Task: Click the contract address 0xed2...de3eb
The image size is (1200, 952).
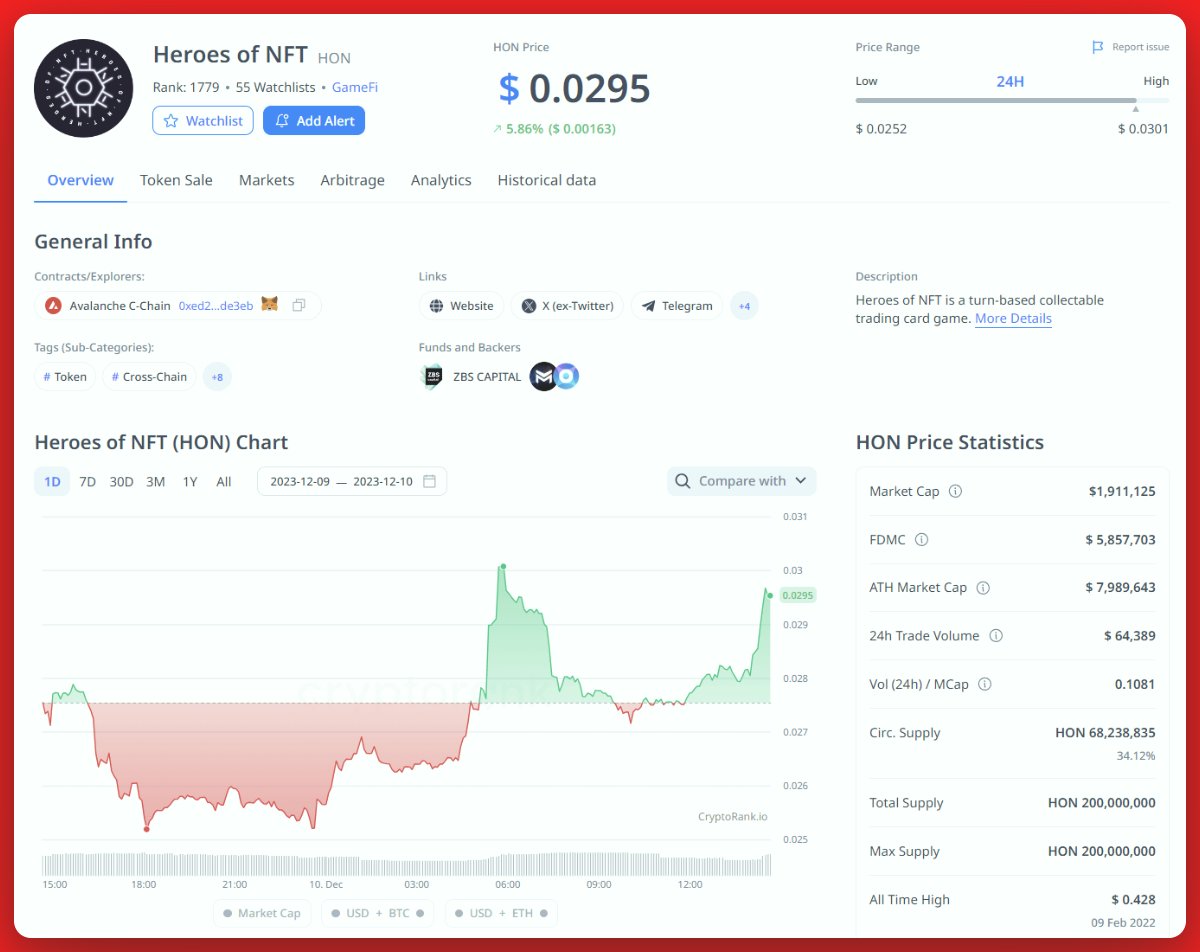Action: (216, 305)
